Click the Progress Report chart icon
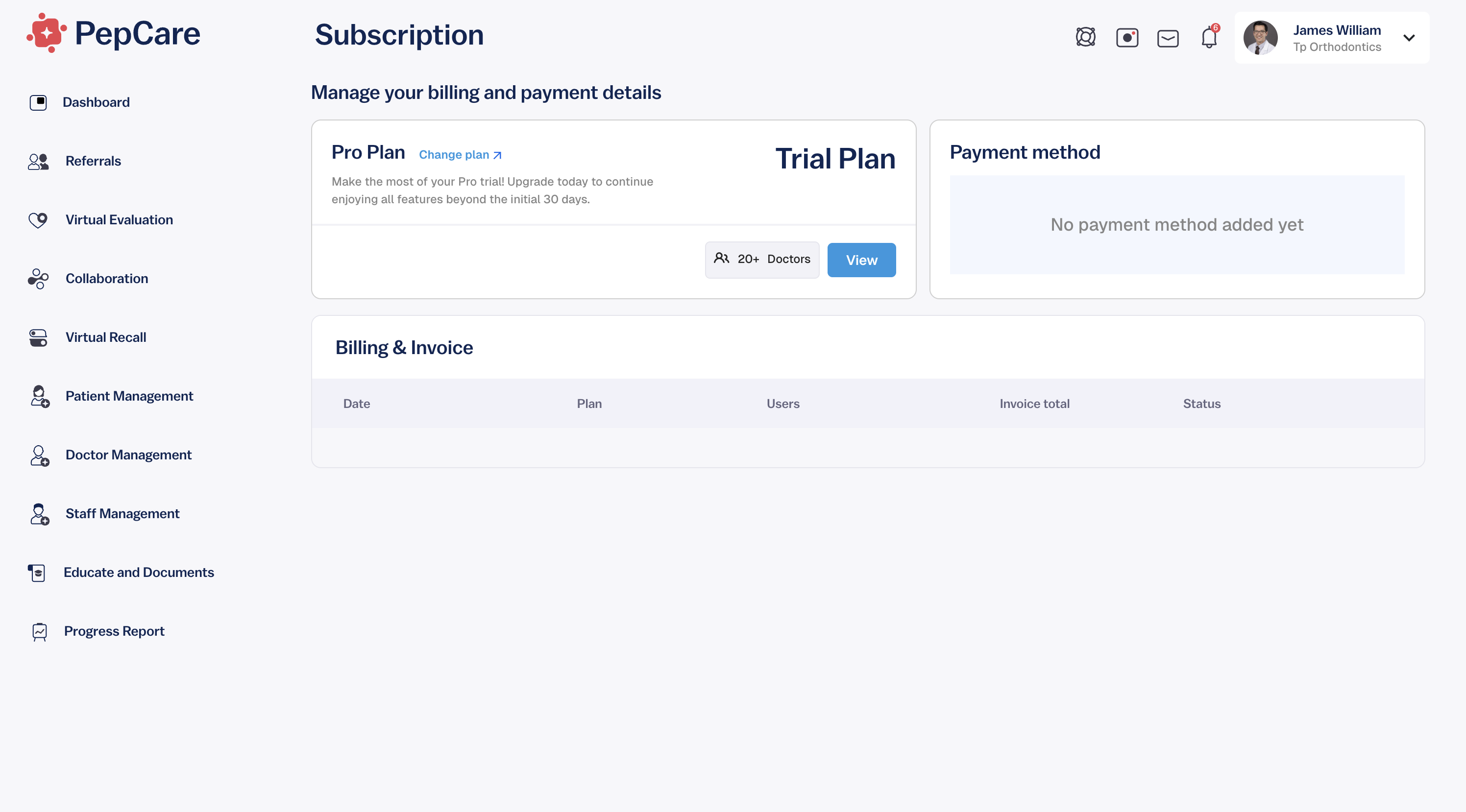The image size is (1466, 812). 39,632
